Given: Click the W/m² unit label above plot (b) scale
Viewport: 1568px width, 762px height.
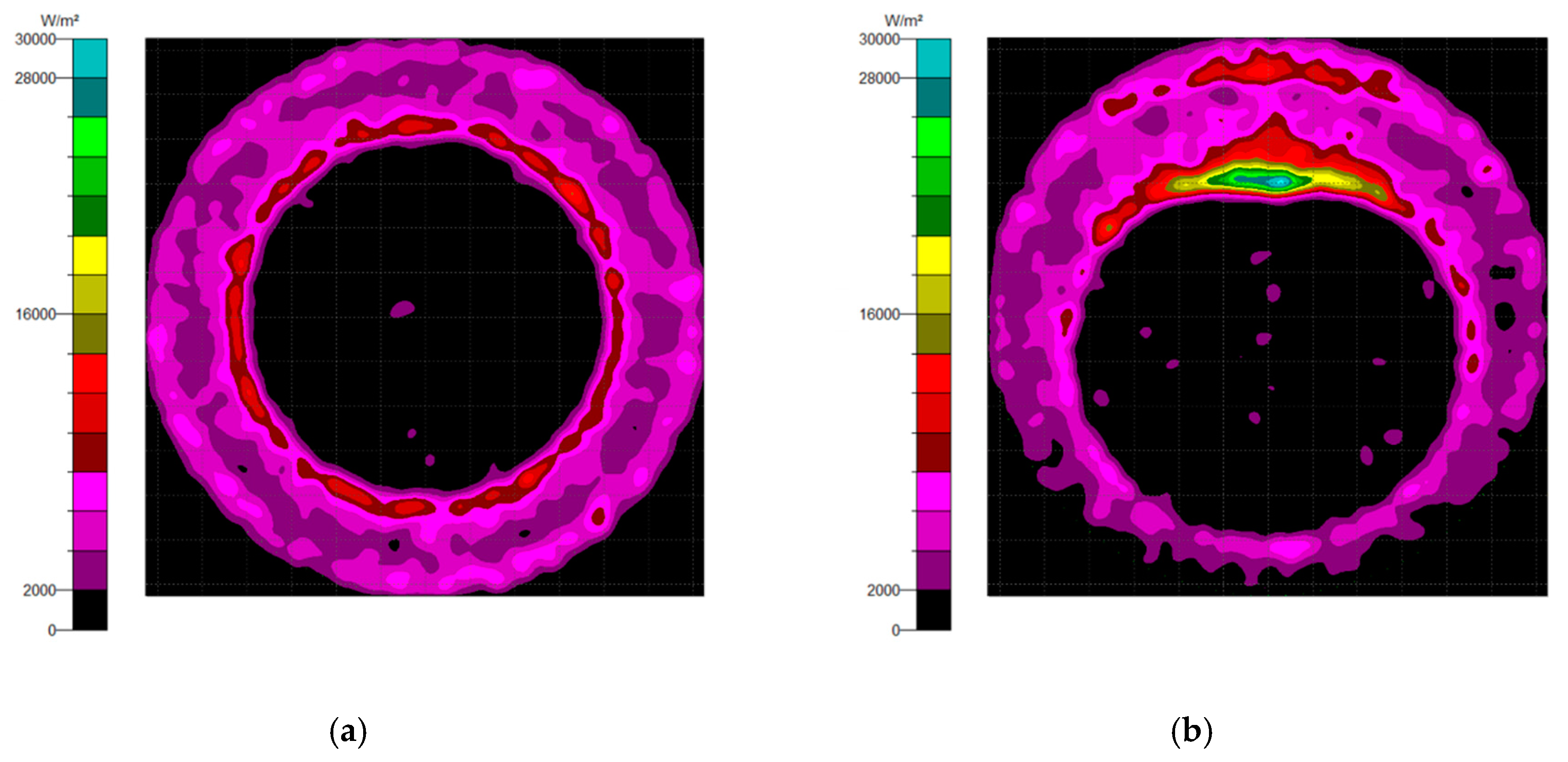Looking at the screenshot, I should tap(904, 21).
